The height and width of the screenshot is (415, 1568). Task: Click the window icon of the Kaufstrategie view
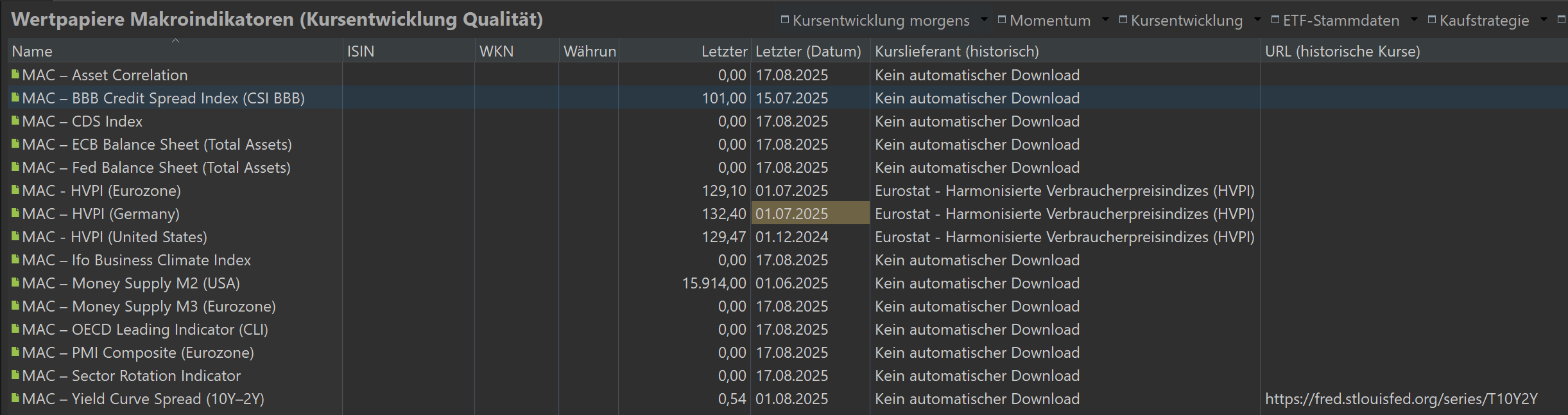click(1431, 20)
